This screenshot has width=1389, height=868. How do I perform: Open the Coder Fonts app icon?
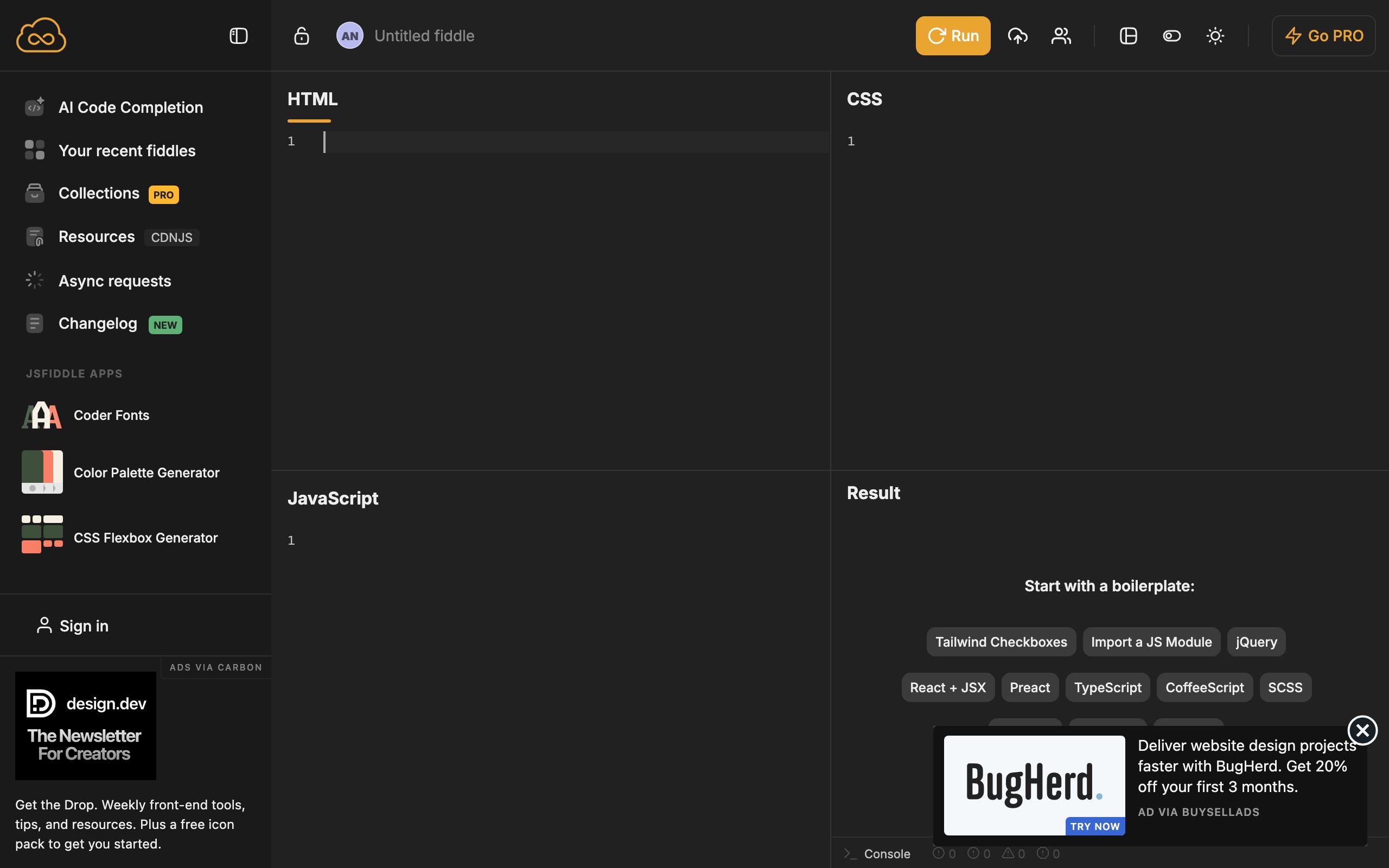pyautogui.click(x=42, y=415)
